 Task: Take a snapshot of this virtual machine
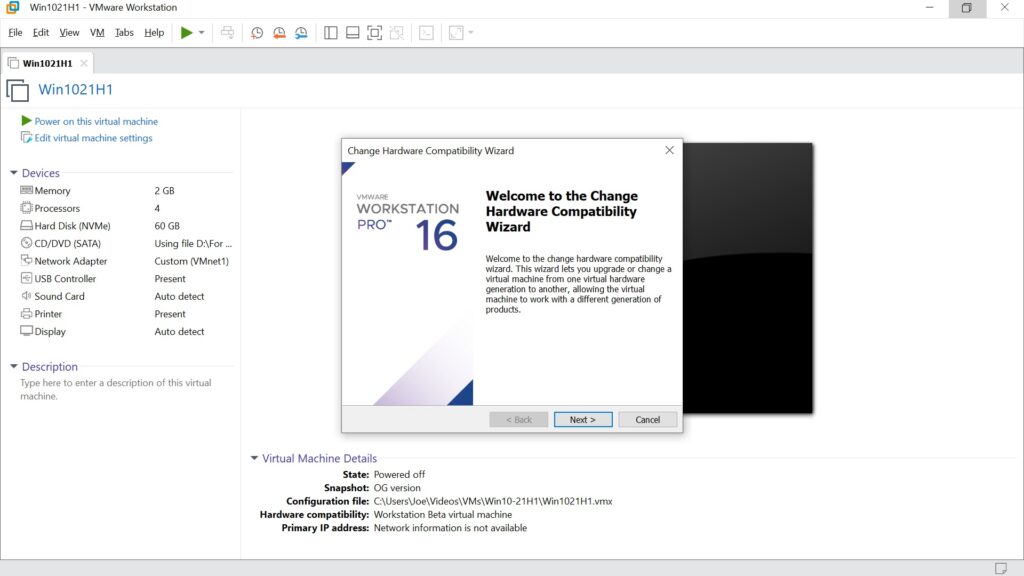[x=257, y=32]
